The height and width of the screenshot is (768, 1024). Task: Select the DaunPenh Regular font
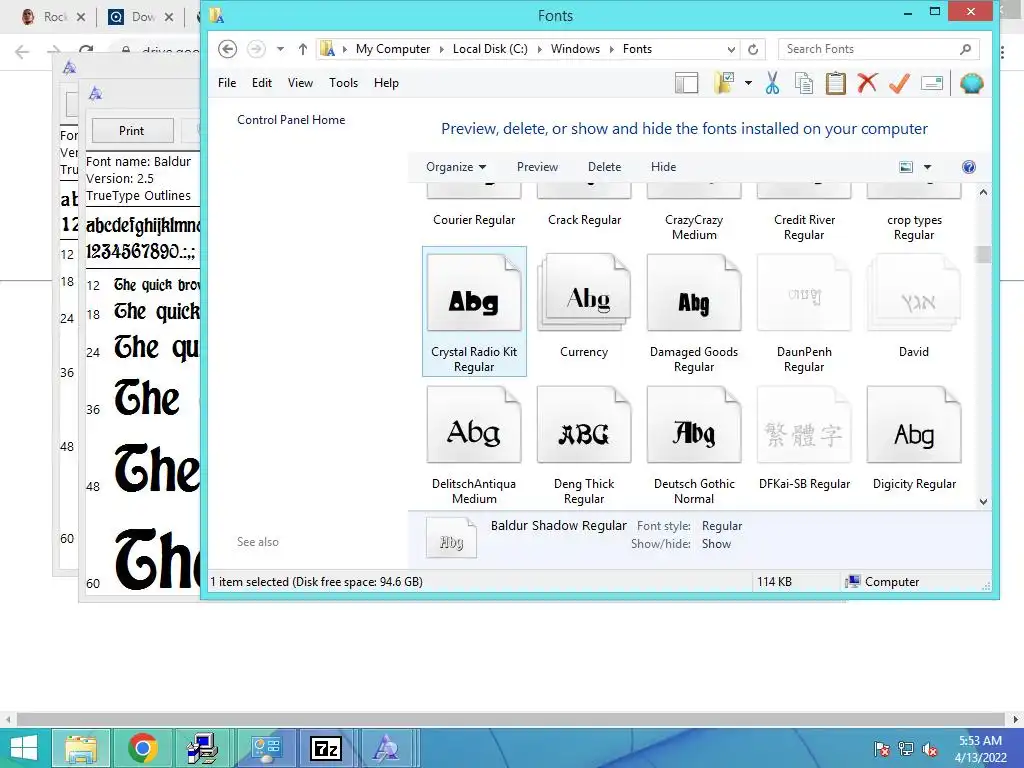(x=804, y=312)
